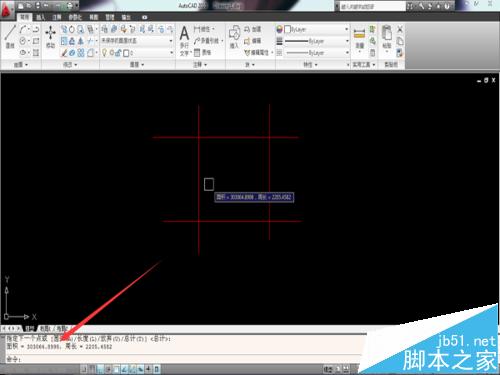Switch to the Insert (插入) ribbon tab
500x375 pixels.
(x=41, y=17)
